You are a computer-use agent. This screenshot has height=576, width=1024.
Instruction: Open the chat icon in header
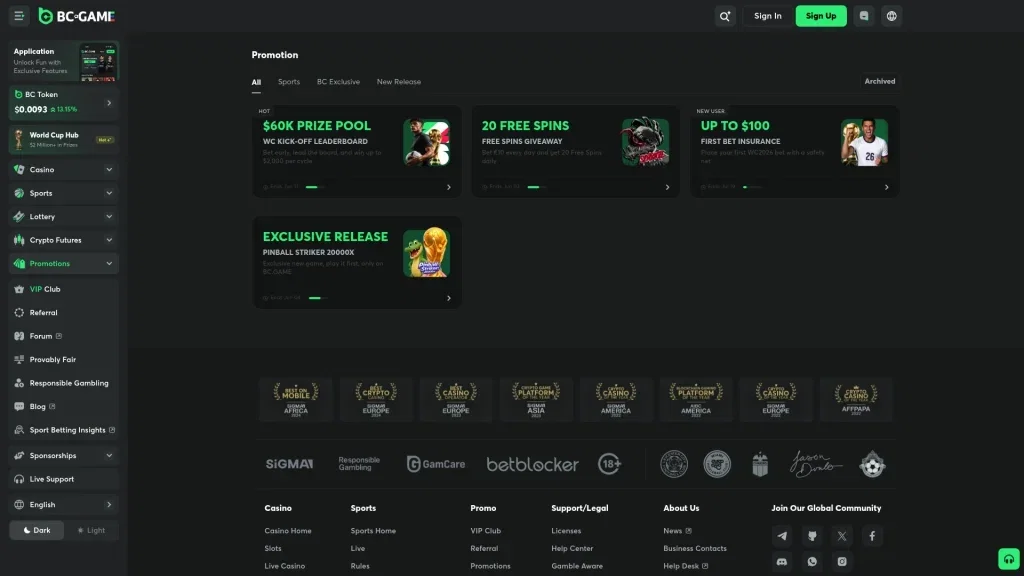(x=864, y=16)
